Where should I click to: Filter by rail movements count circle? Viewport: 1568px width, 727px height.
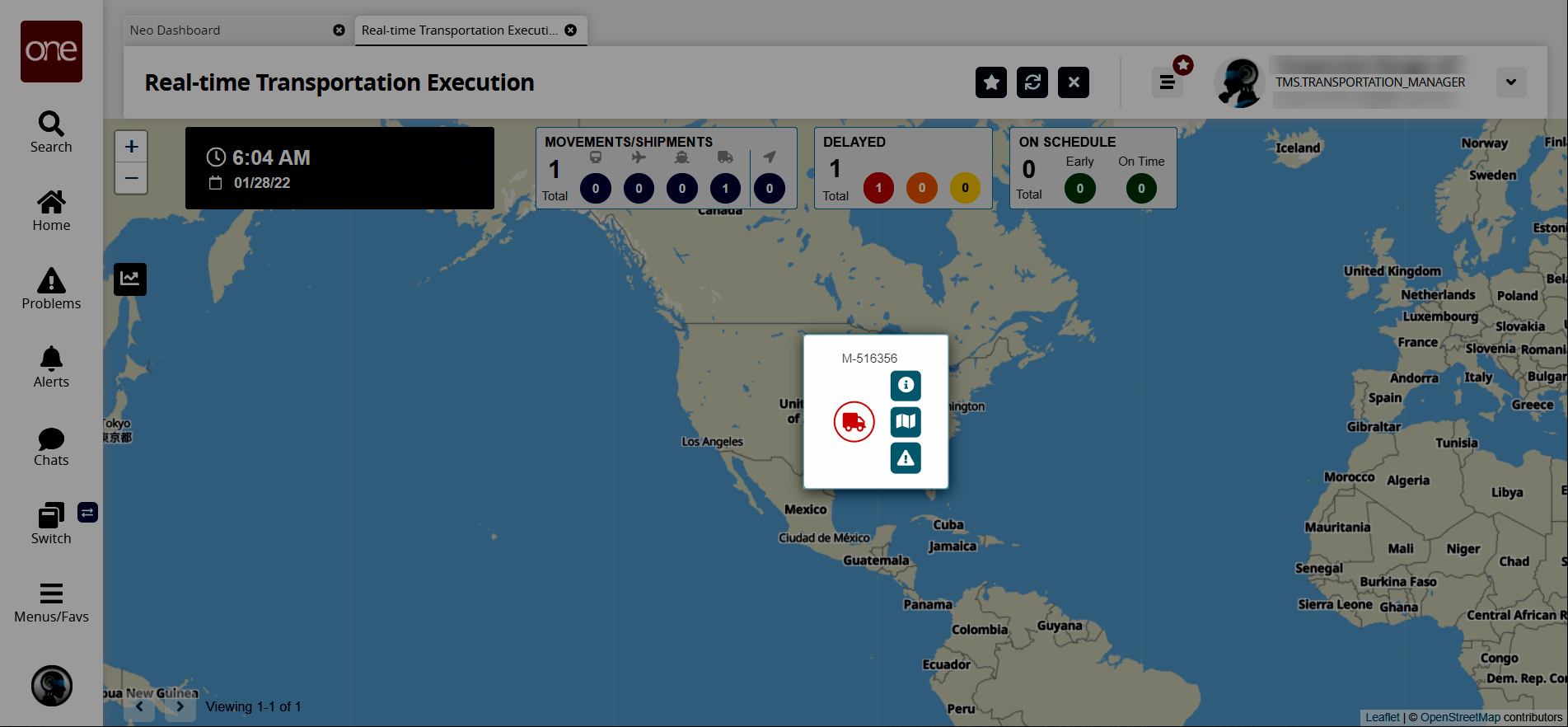[x=596, y=188]
